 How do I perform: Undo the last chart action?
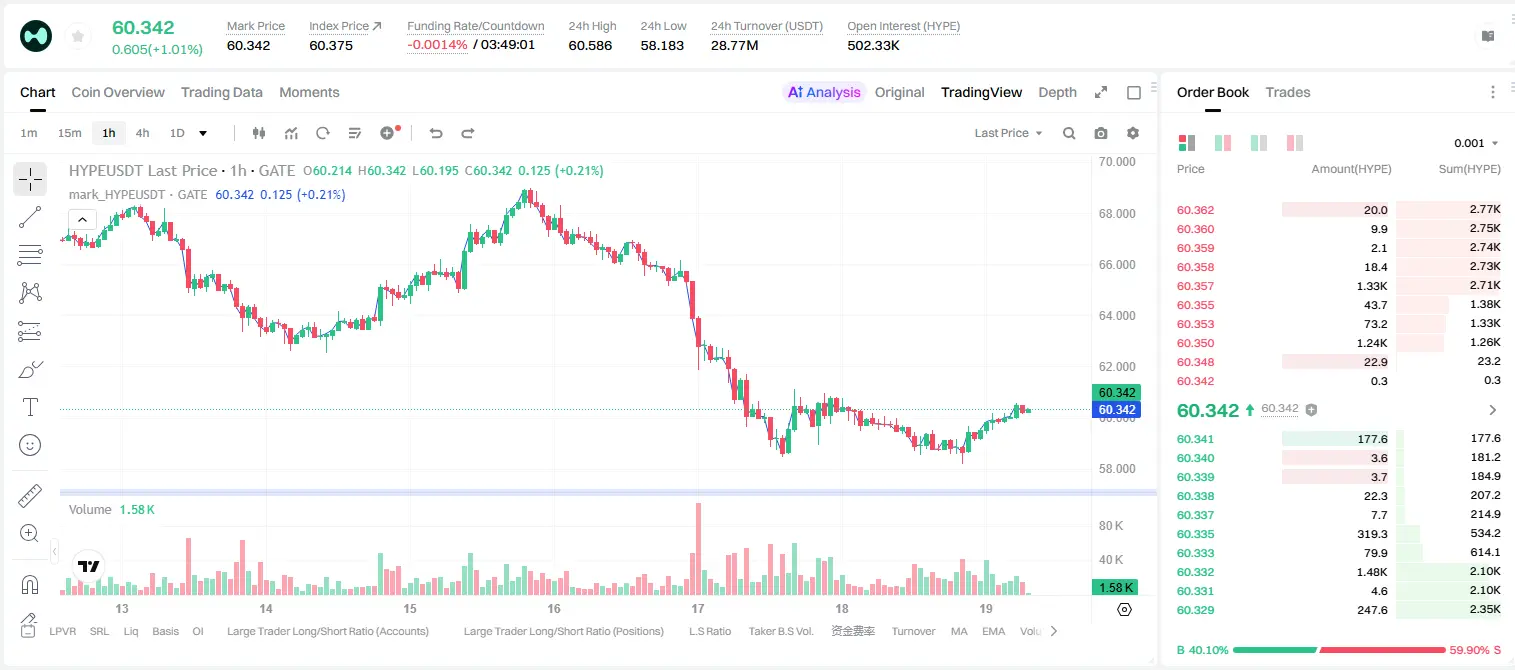436,133
